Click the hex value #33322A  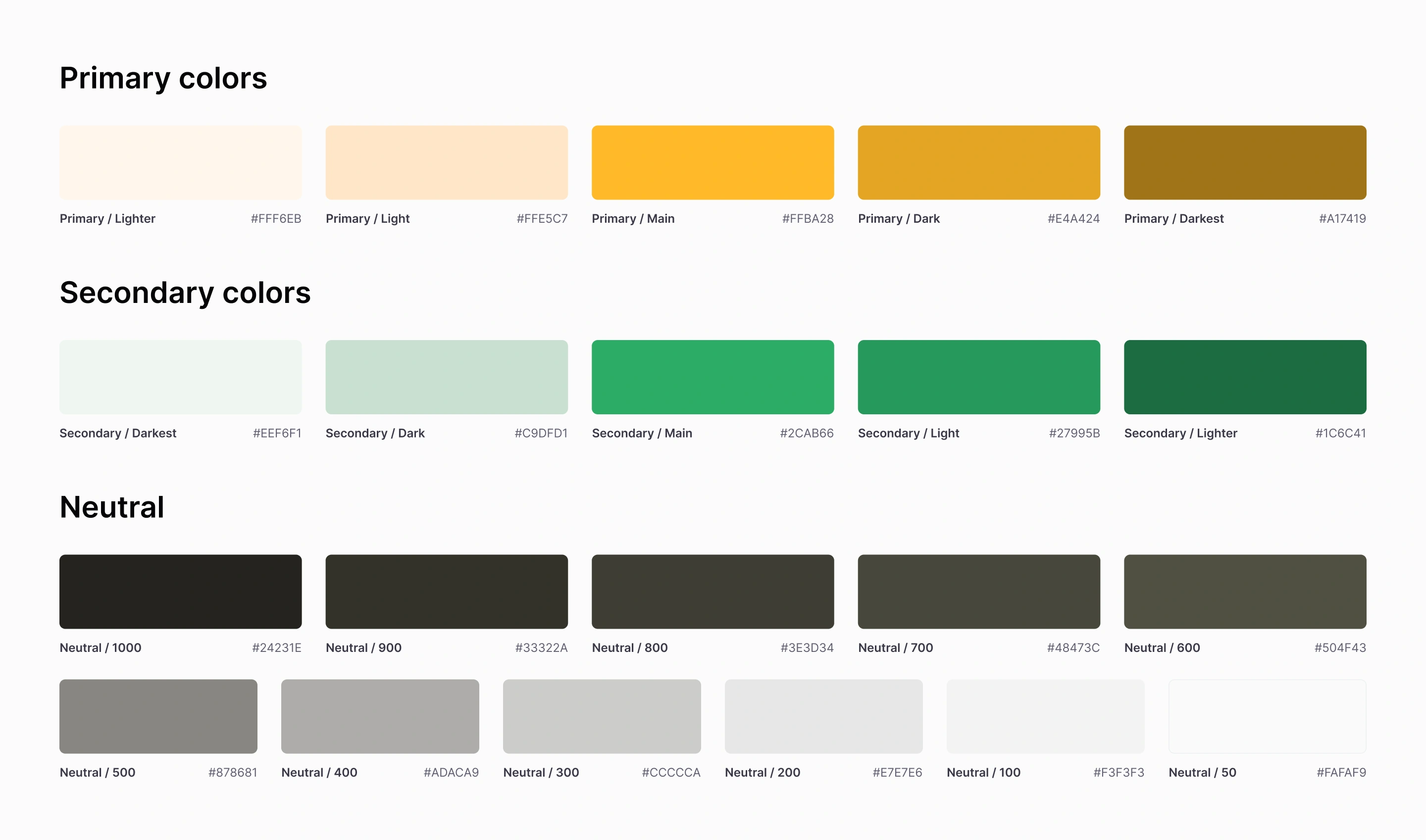pyautogui.click(x=541, y=648)
